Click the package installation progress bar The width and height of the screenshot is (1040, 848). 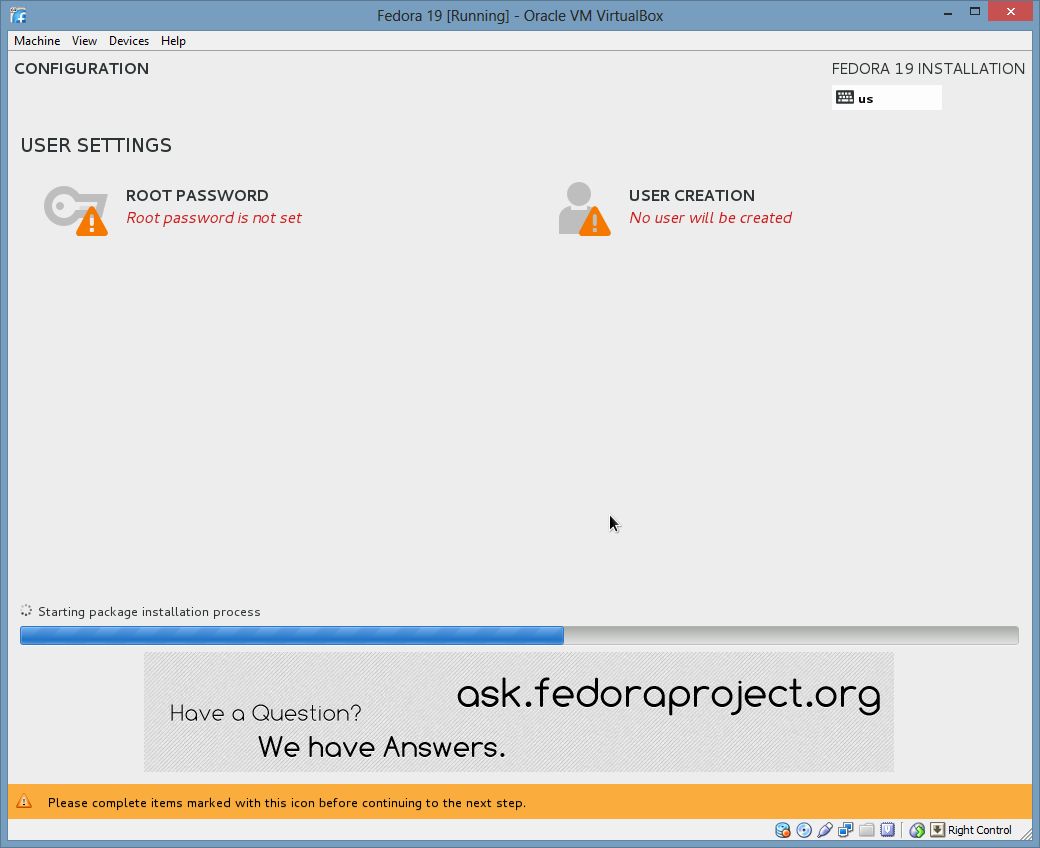click(x=519, y=635)
